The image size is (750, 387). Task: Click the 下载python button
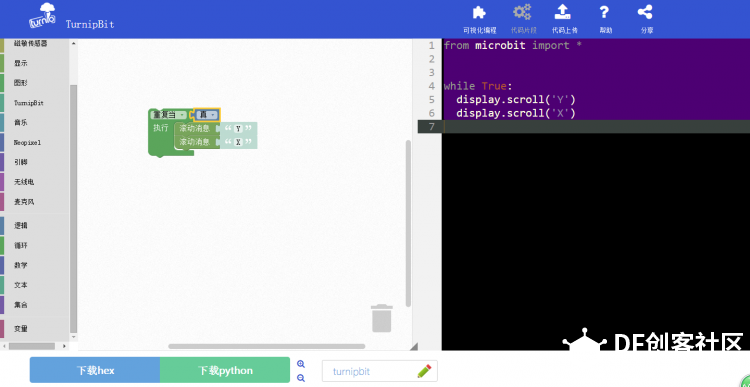tap(225, 370)
